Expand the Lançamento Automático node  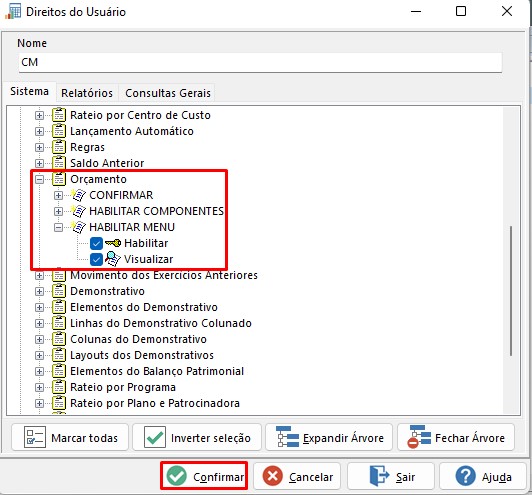pos(39,131)
